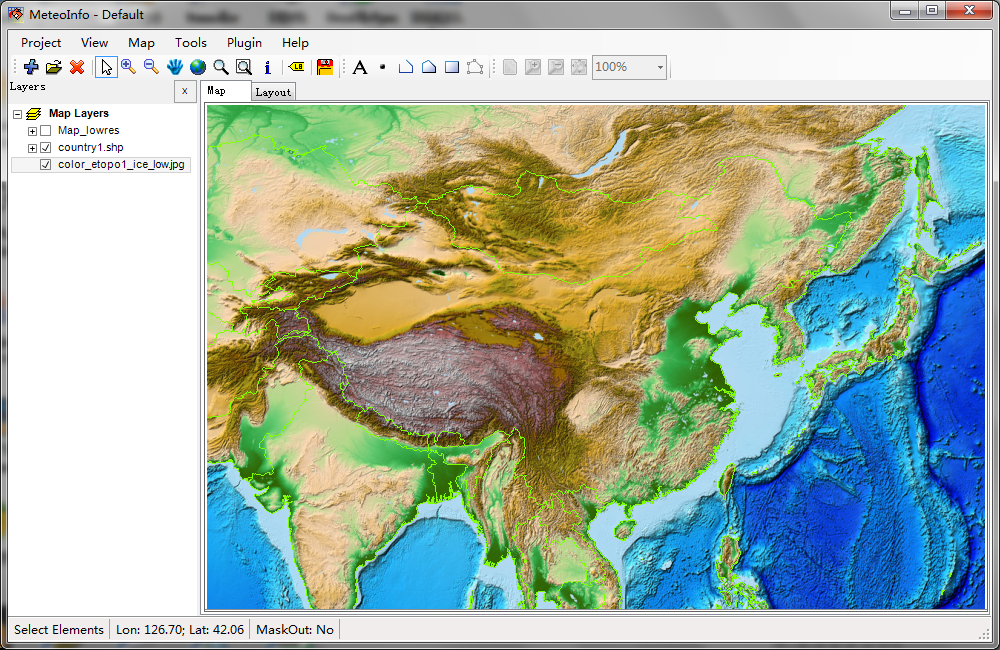Select the color_etopo1_ice_low.jpg layer name
This screenshot has height=650, width=1000.
tap(121, 165)
